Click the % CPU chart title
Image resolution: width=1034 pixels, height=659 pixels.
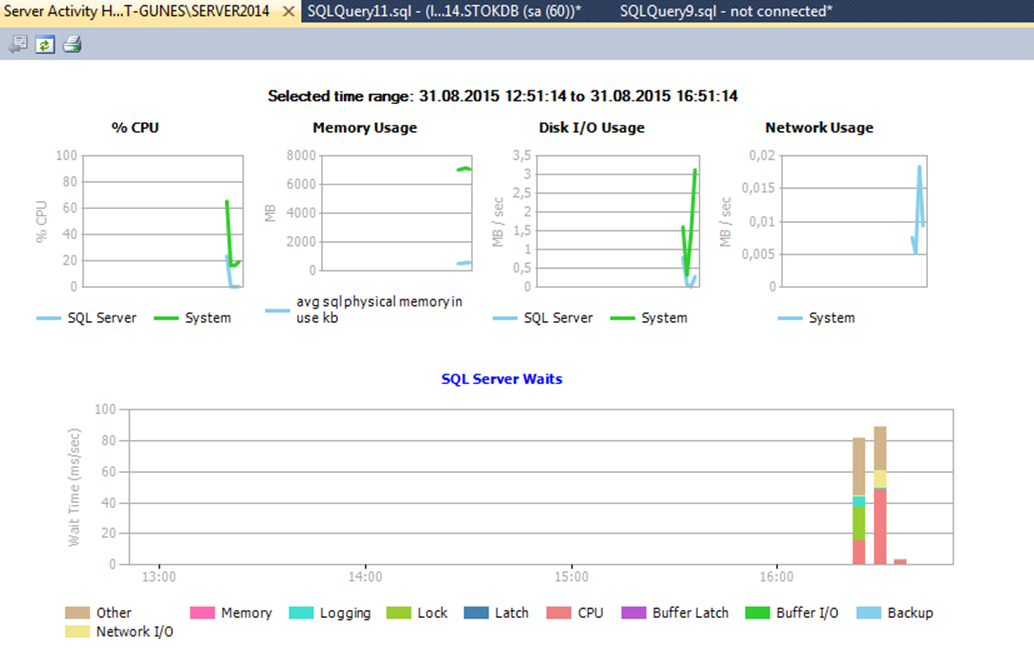coord(135,127)
